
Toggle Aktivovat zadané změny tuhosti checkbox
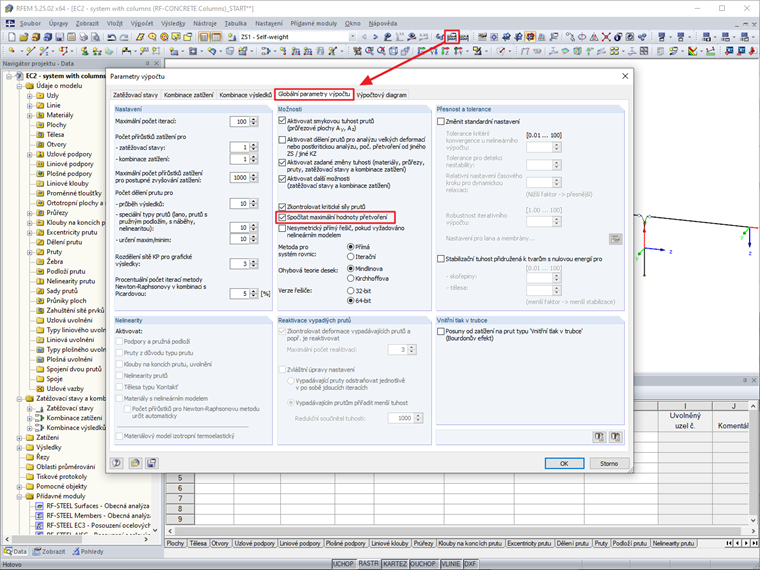282,162
